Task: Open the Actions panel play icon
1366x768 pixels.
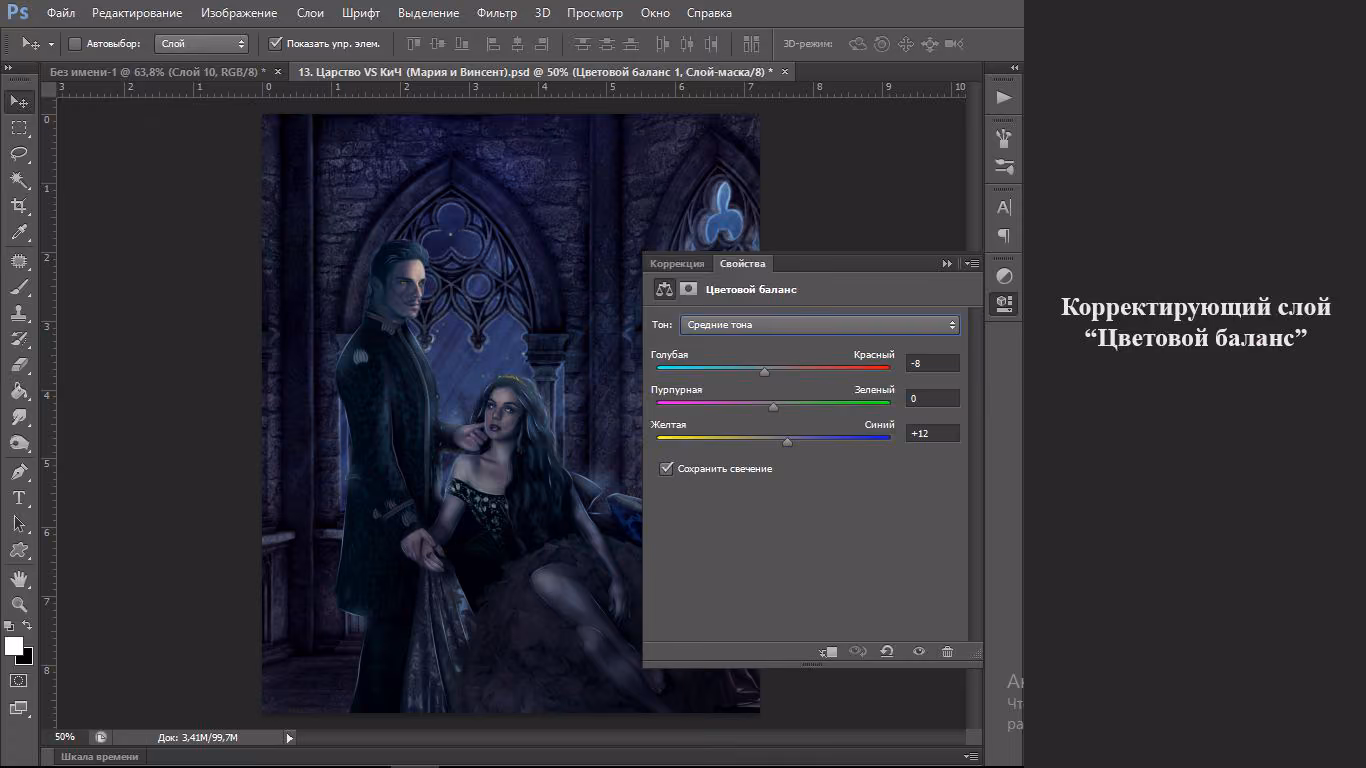Action: coord(1004,98)
